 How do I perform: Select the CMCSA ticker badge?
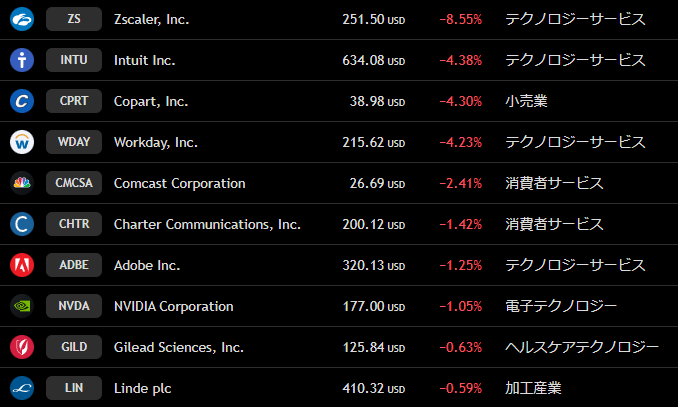coord(74,183)
